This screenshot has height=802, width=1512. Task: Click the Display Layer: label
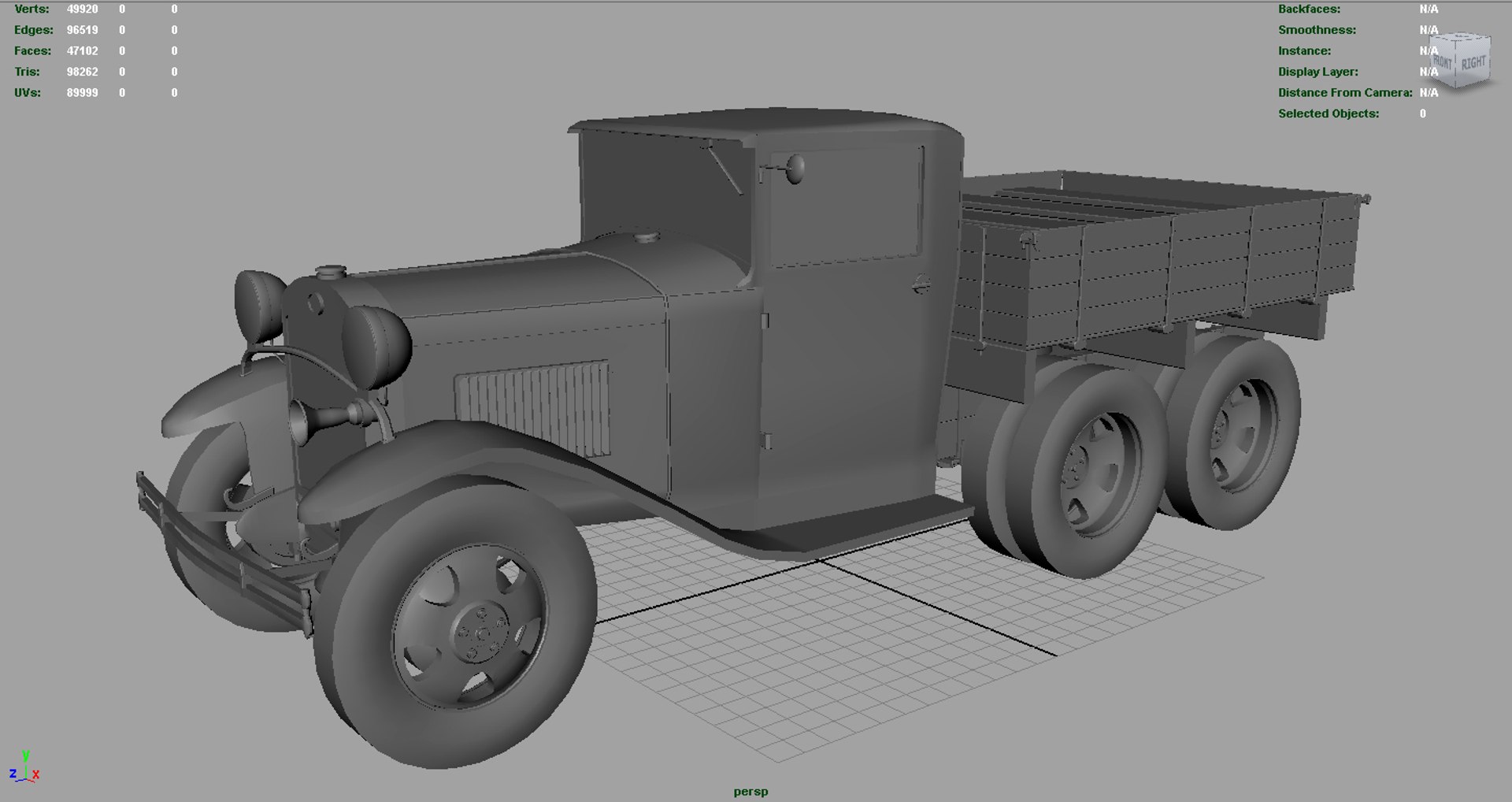coord(1317,72)
